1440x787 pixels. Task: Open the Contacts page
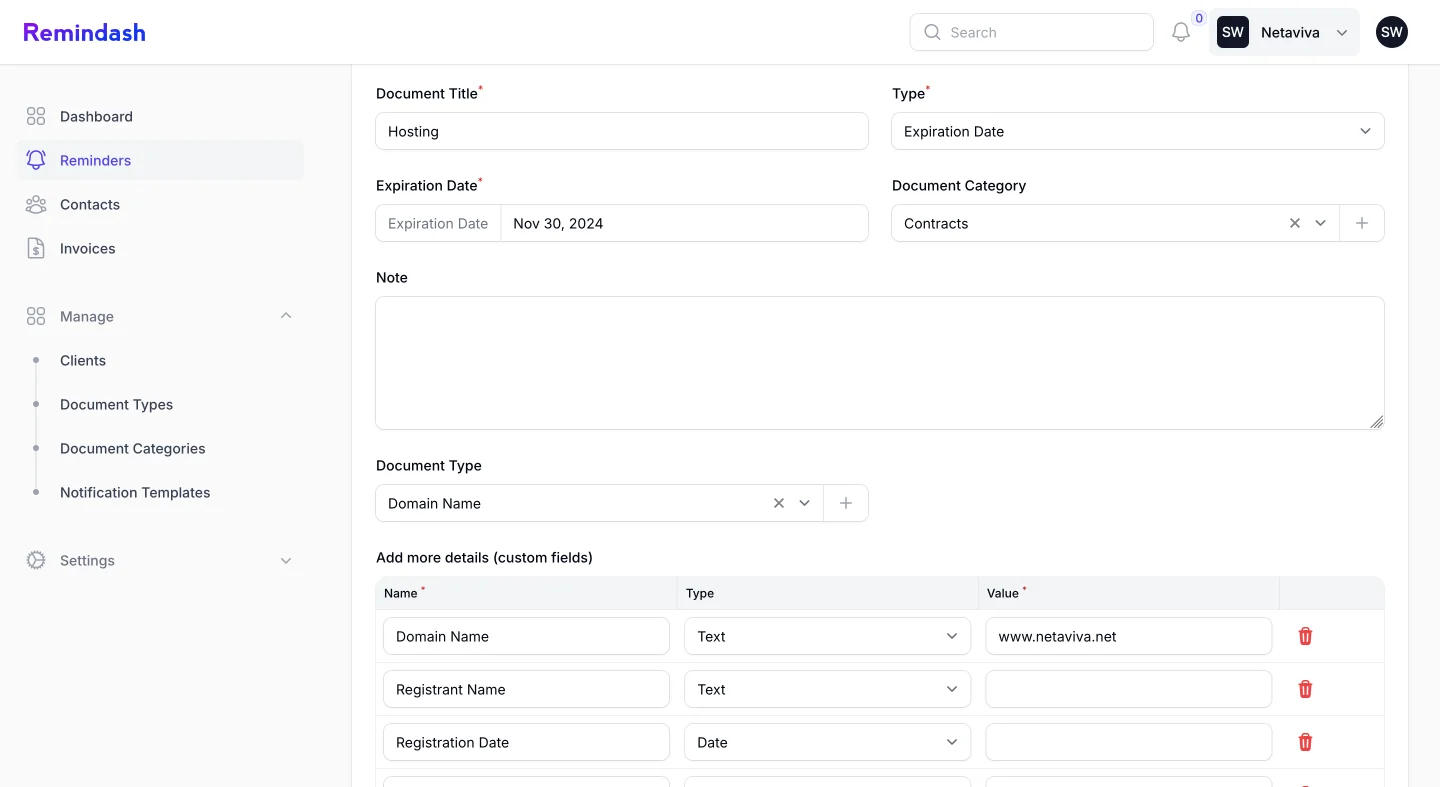pyautogui.click(x=160, y=204)
